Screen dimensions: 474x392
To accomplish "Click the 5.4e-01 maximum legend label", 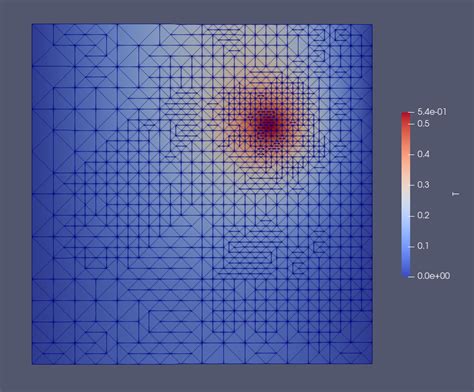I will [432, 112].
